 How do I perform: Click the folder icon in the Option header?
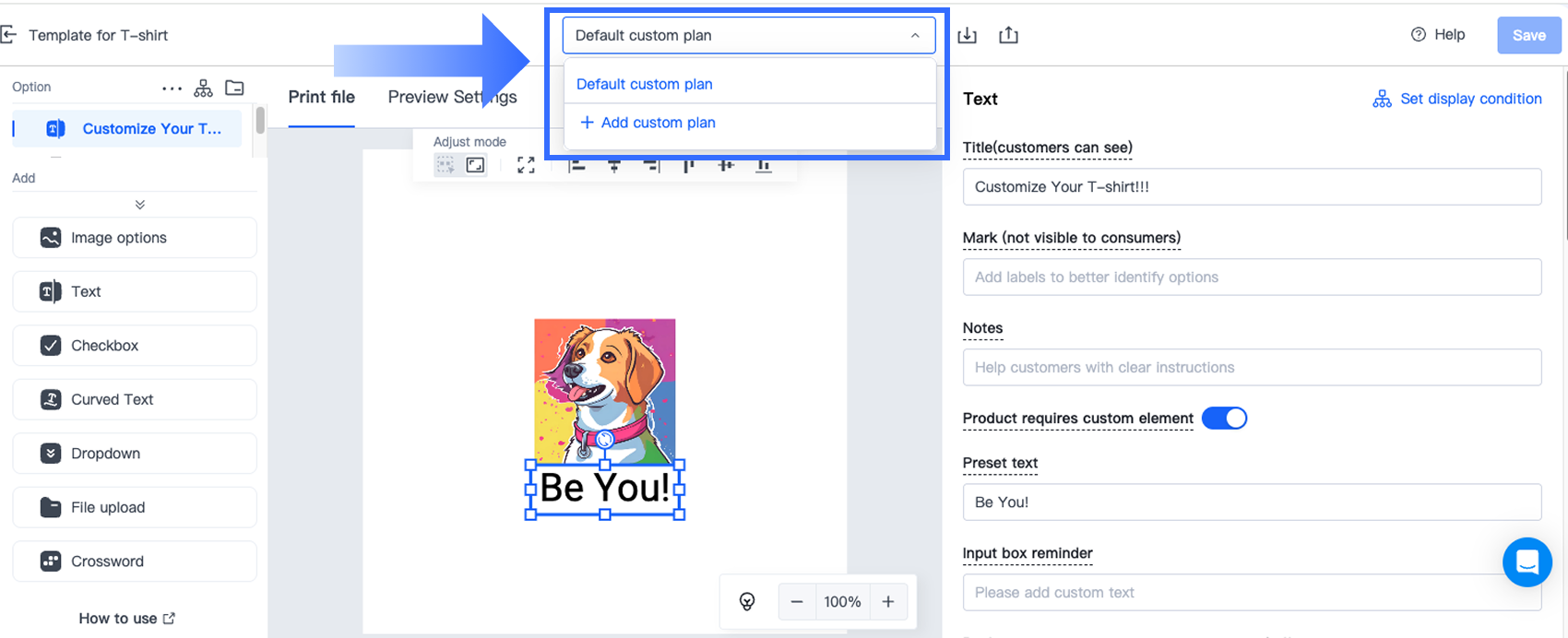[x=235, y=88]
